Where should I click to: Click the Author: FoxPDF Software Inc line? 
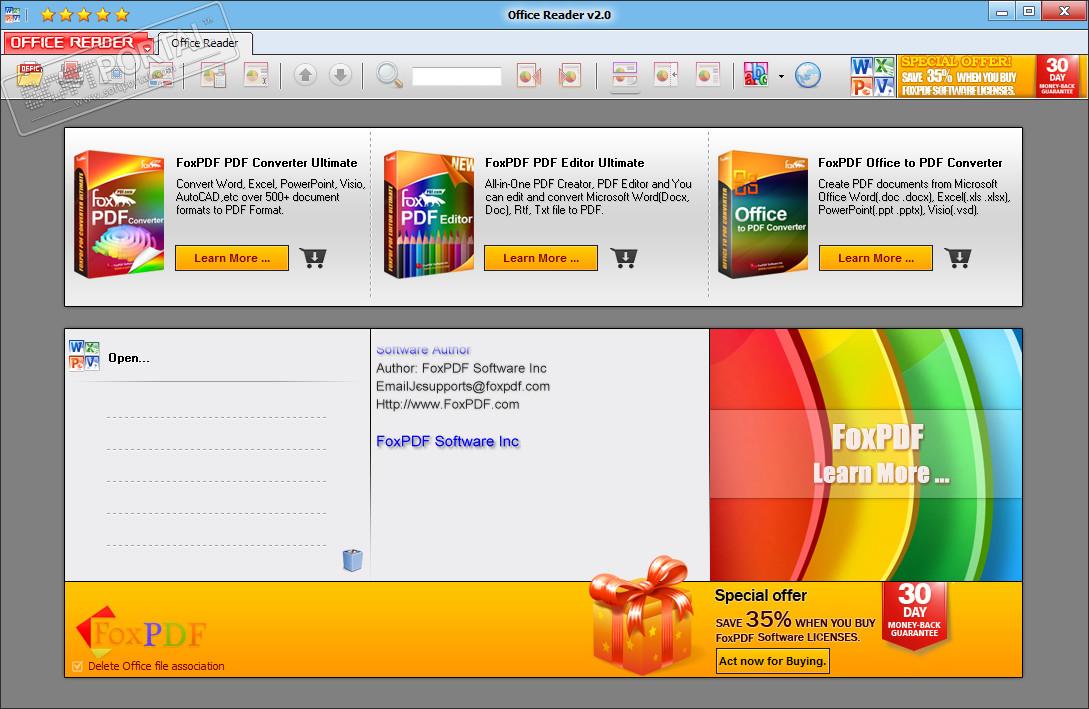point(461,368)
